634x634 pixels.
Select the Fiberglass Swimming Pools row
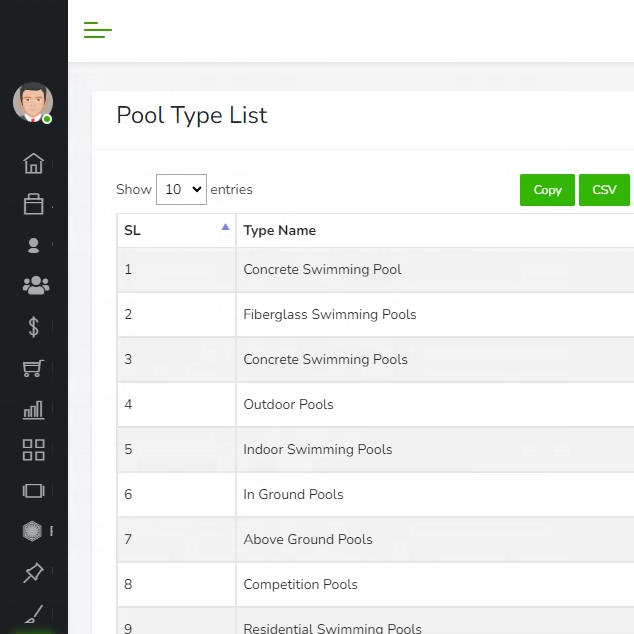(x=330, y=314)
